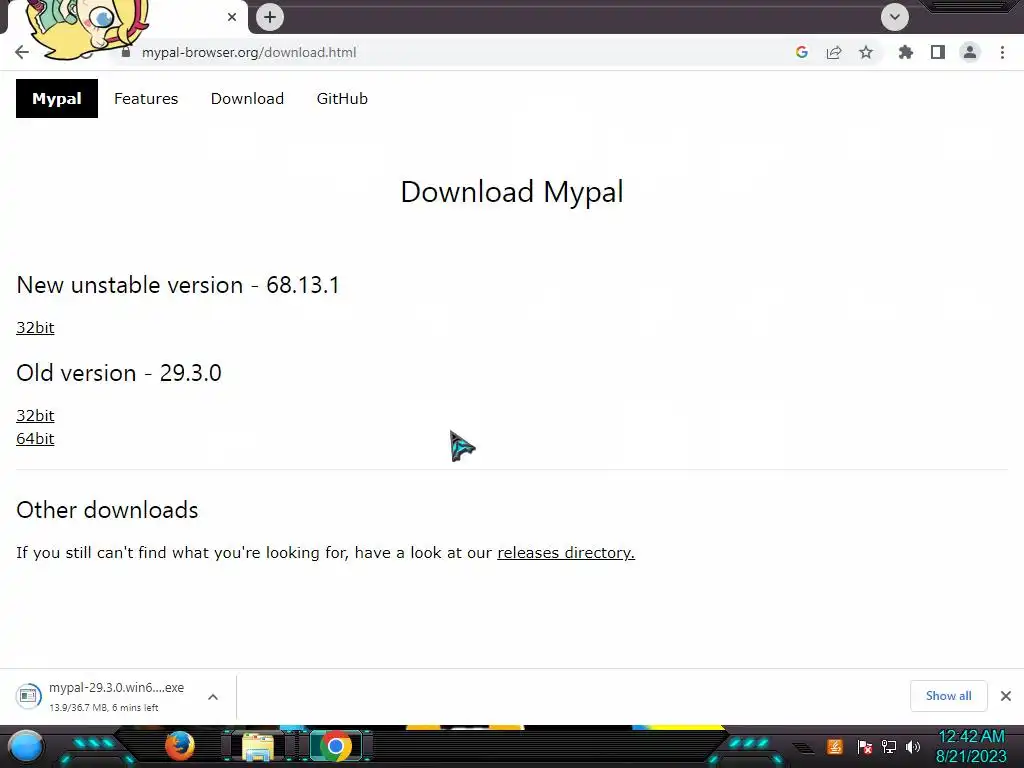Open Chrome's three-dot menu

pos(1002,52)
